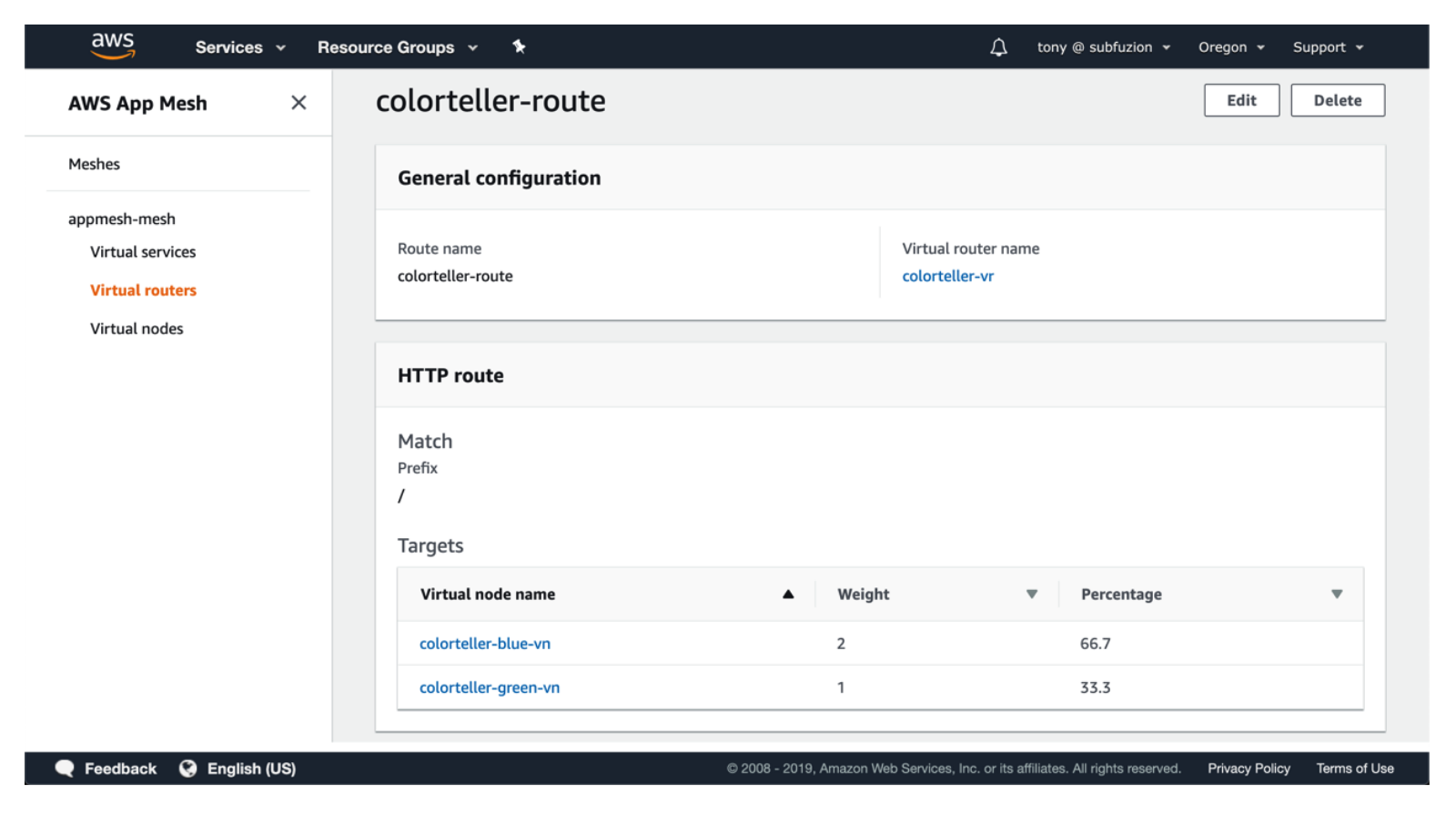Click the AWS logo home icon
Viewport: 1456px width, 814px height.
pyautogui.click(x=113, y=46)
